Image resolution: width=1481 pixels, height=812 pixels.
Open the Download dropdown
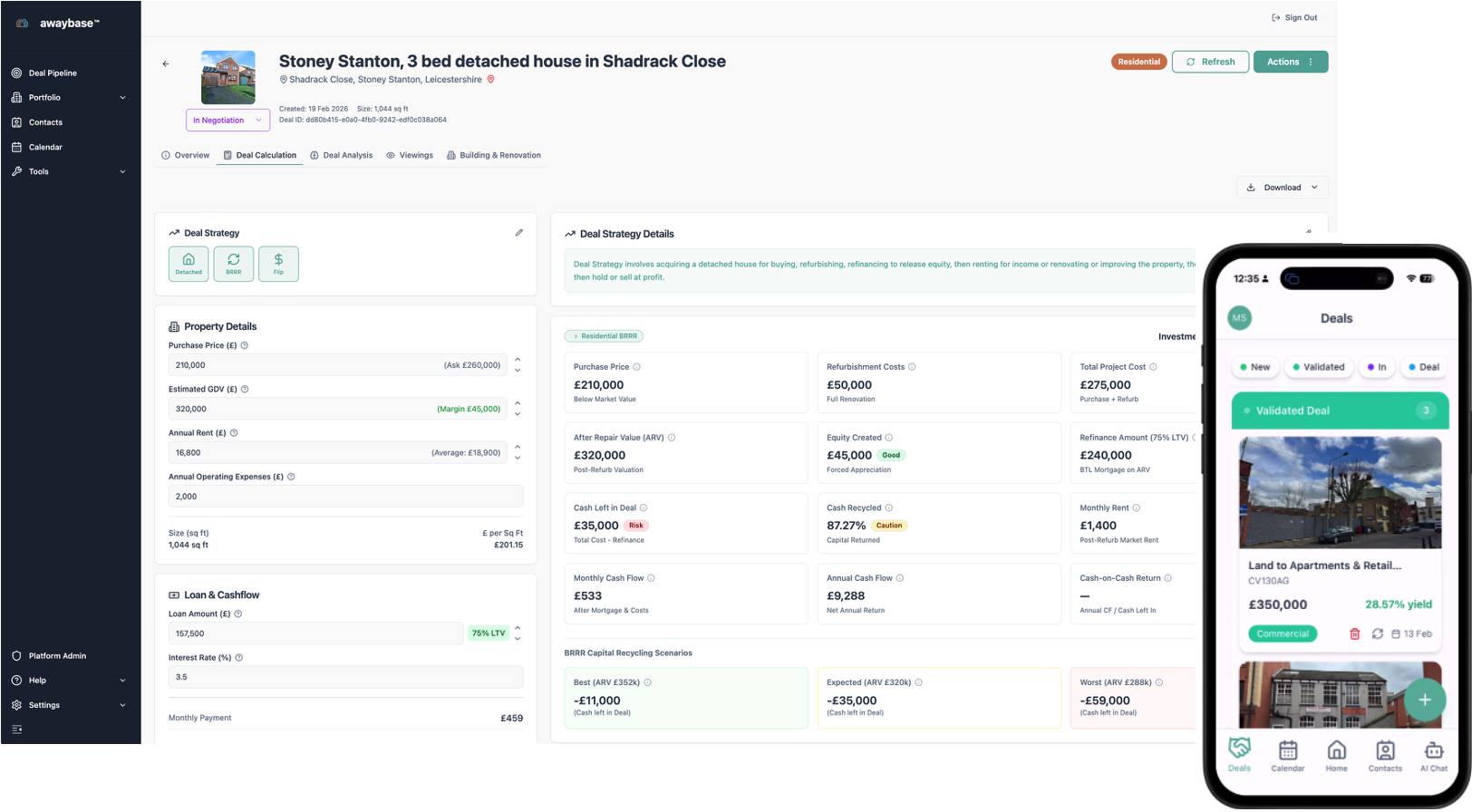coord(1283,188)
